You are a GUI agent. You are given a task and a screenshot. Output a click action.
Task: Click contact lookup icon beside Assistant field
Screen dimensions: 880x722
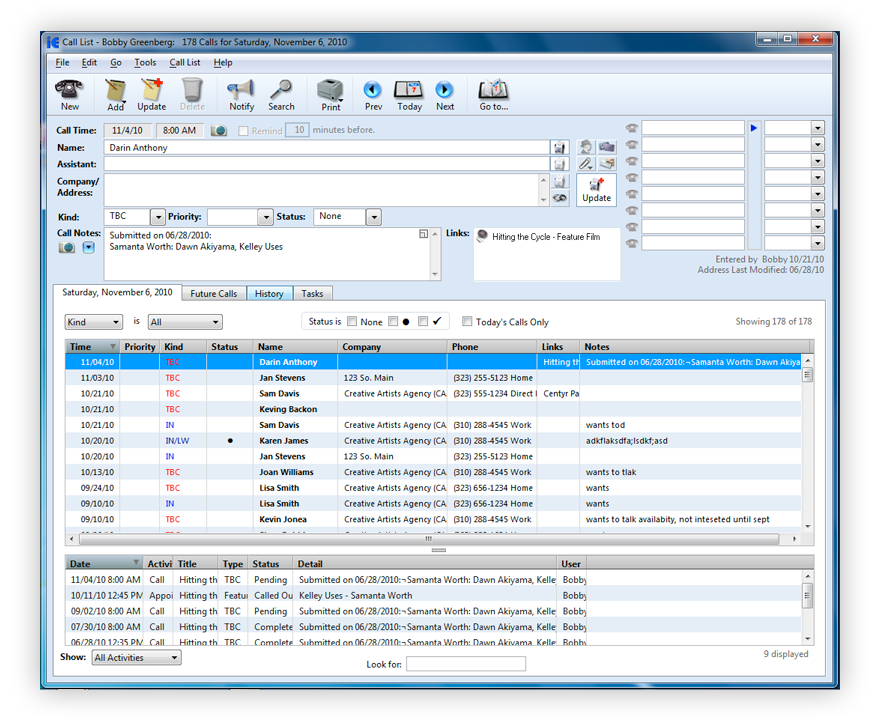(x=560, y=164)
